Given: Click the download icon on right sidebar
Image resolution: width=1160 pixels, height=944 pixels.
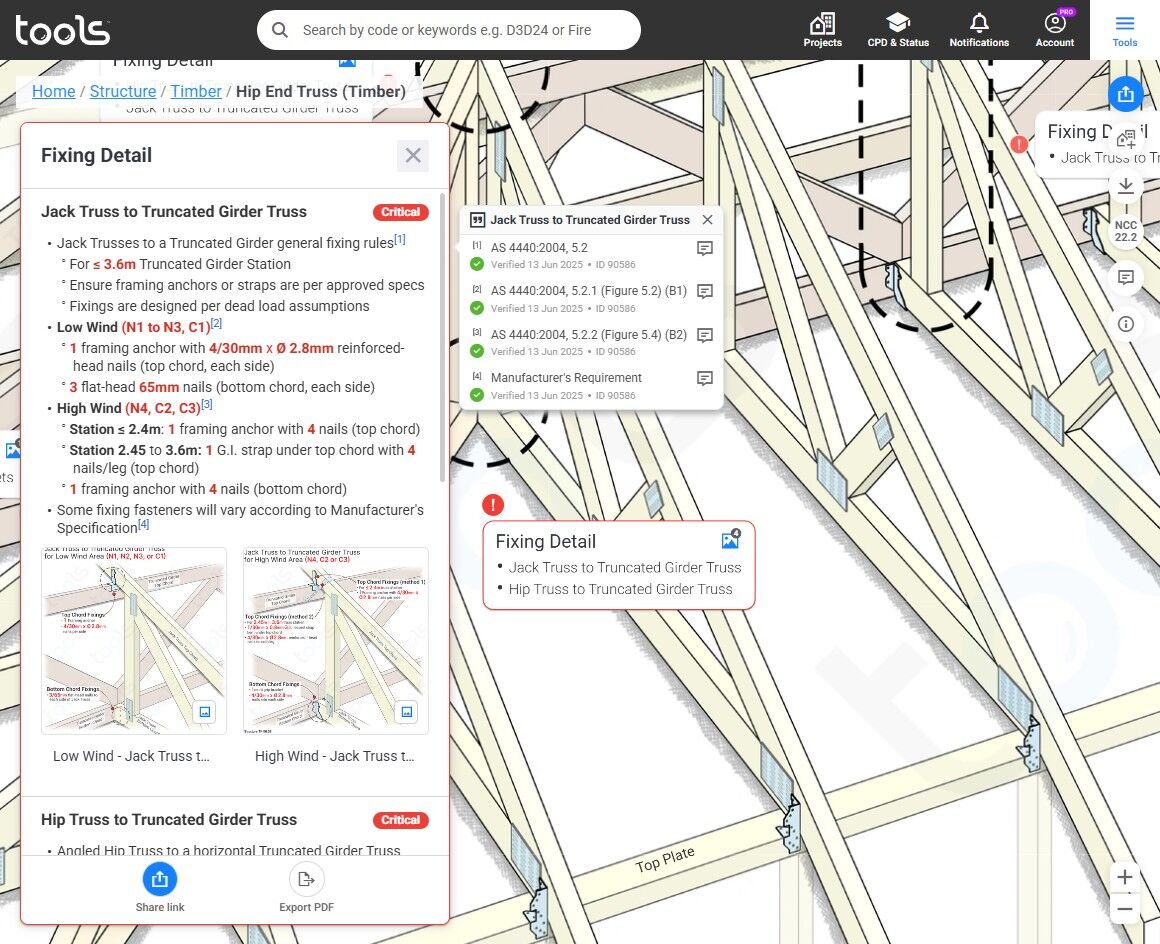Looking at the screenshot, I should [1125, 186].
